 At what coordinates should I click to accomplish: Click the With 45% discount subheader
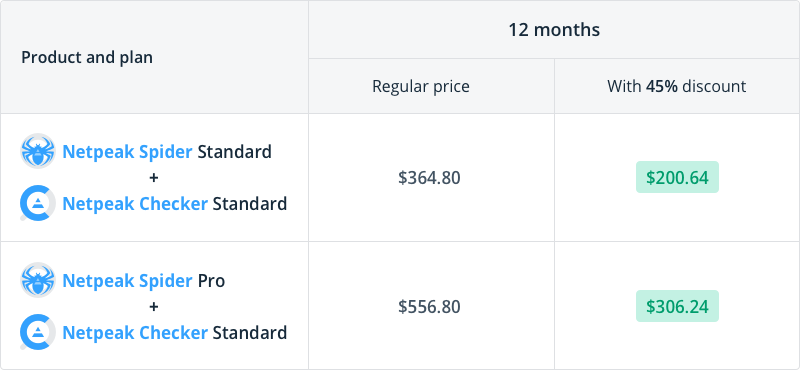[677, 86]
